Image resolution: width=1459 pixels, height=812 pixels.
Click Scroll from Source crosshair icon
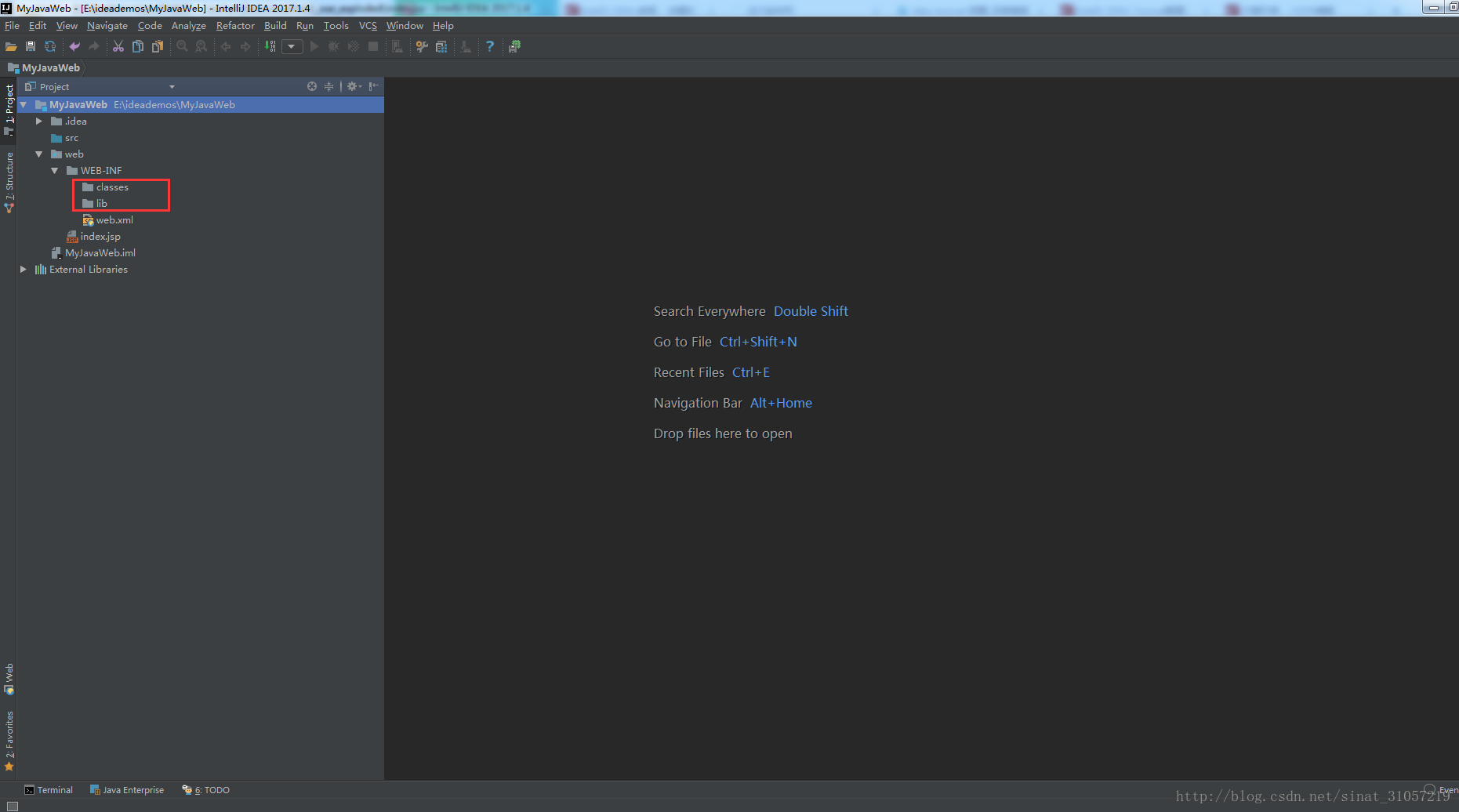coord(312,86)
